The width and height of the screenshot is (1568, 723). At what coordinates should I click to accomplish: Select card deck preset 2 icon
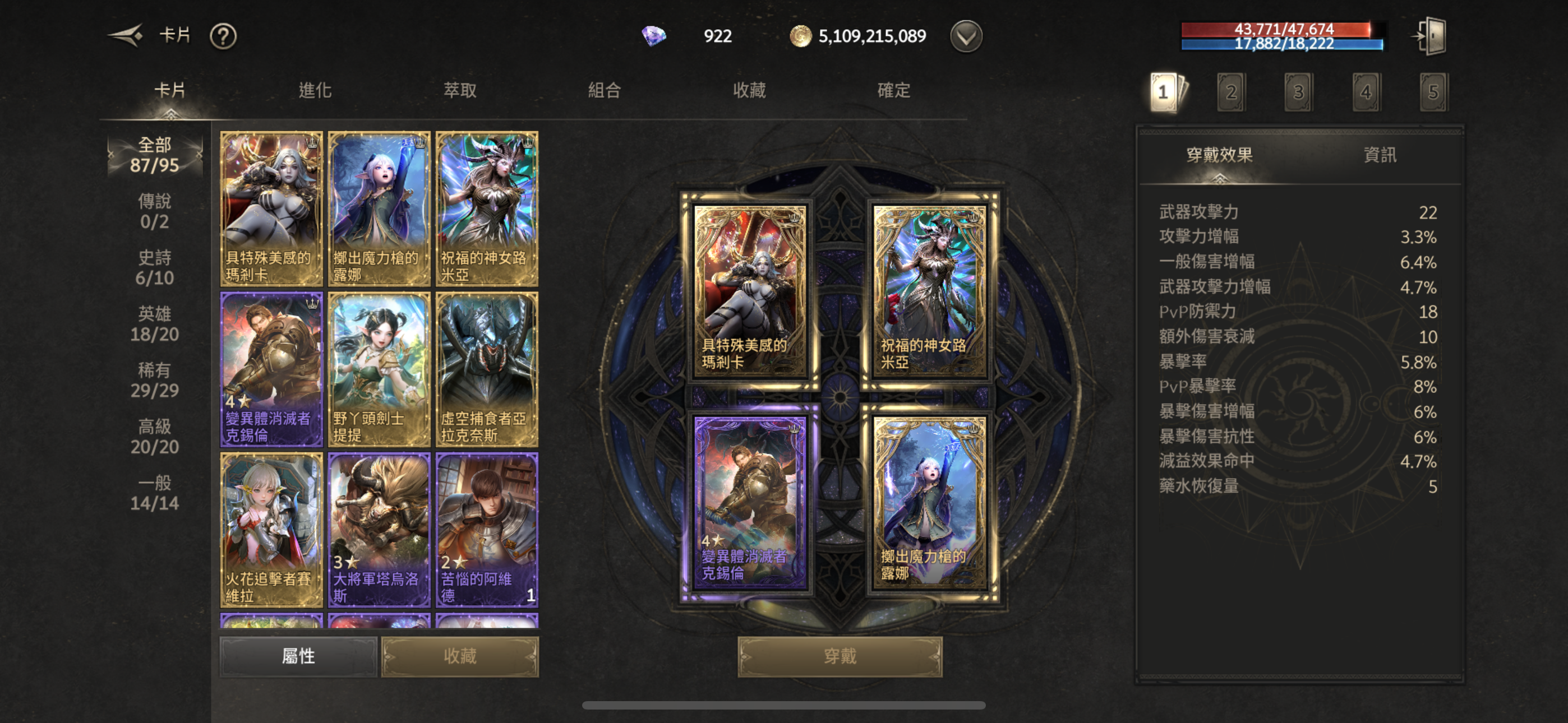1231,92
